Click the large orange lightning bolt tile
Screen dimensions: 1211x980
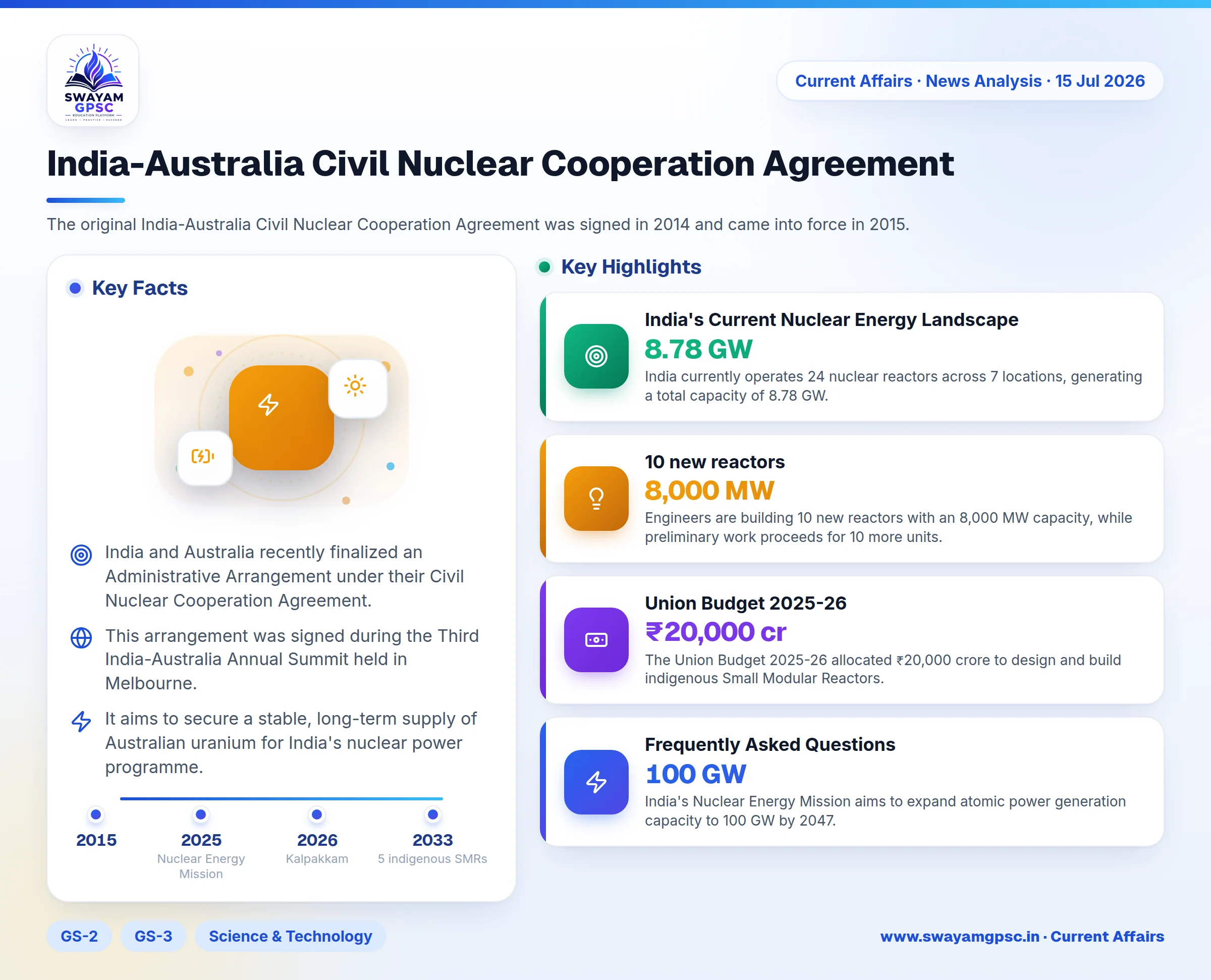[281, 417]
